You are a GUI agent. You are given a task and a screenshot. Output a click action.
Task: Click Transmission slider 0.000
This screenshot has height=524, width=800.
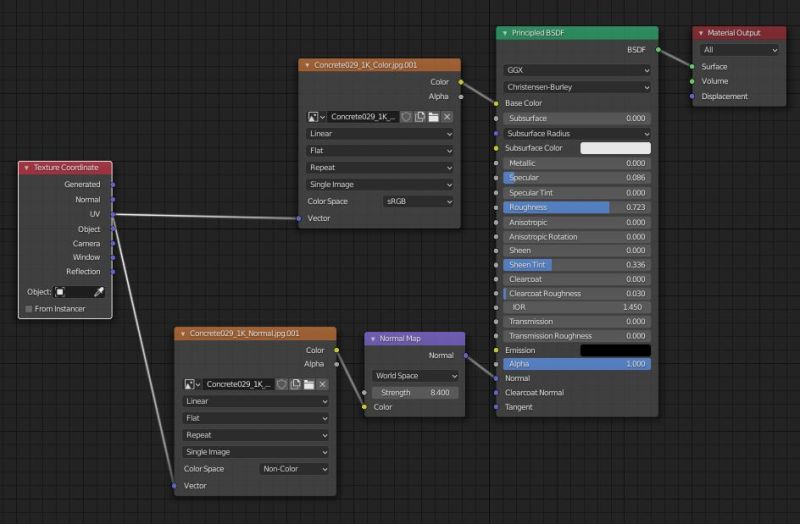pos(577,321)
